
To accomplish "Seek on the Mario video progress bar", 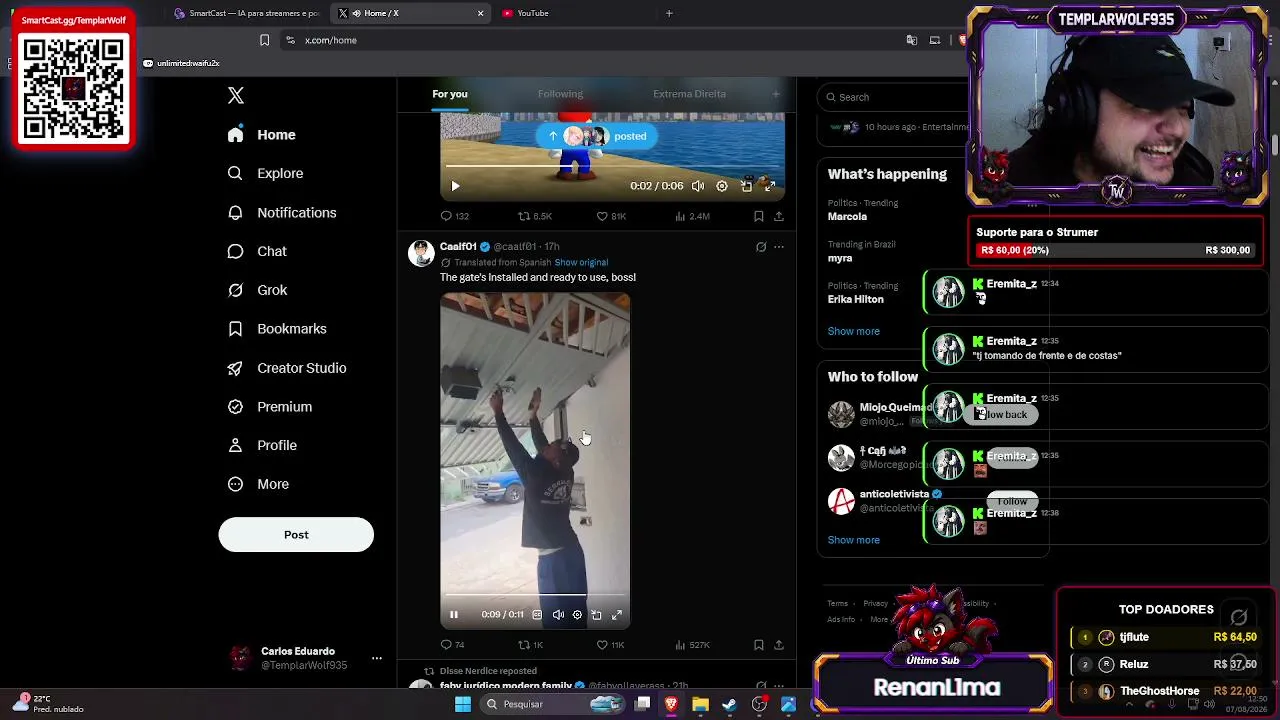I will (x=612, y=167).
